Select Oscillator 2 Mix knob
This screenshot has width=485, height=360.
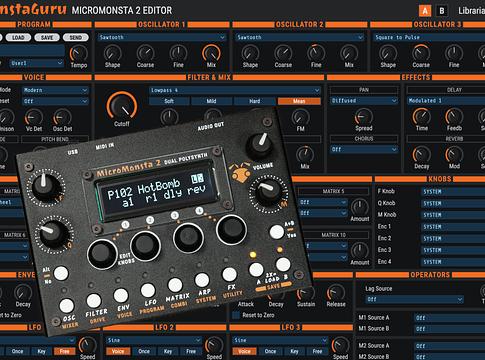coord(349,53)
